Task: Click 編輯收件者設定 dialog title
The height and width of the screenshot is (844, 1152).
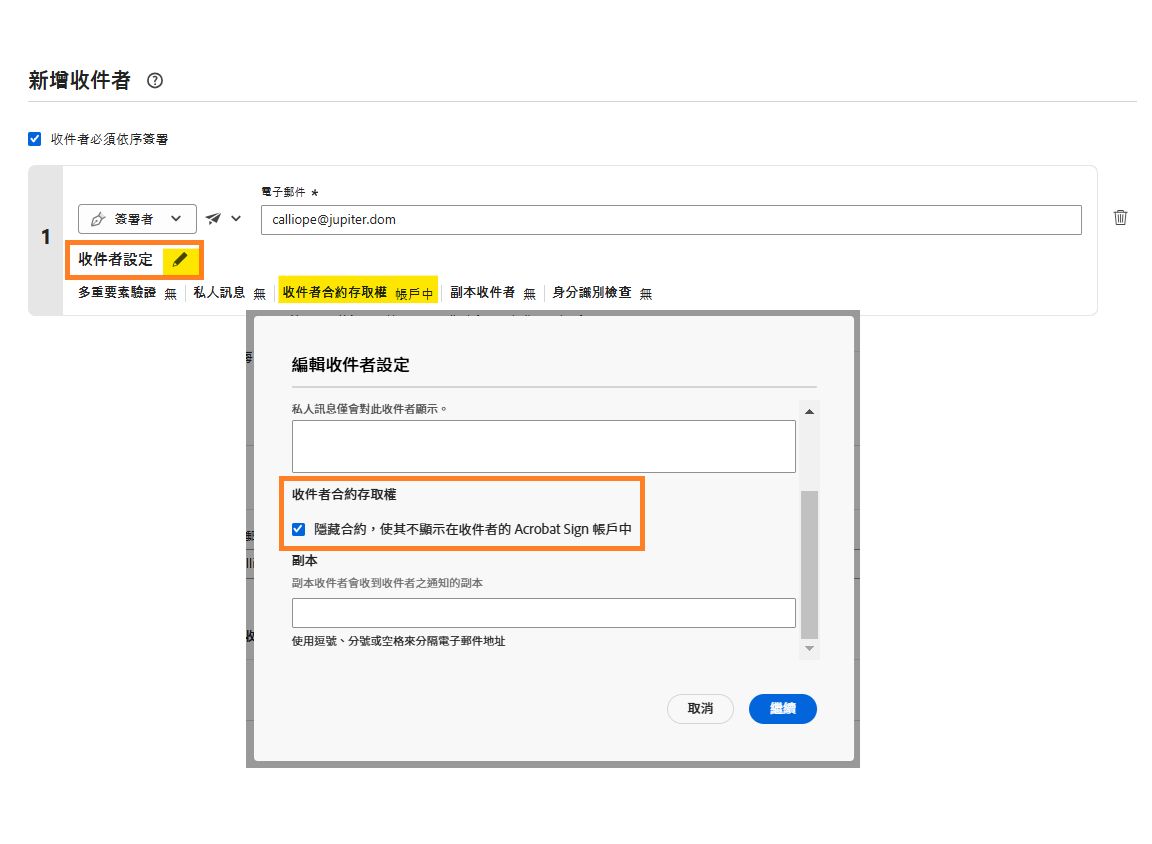Action: [x=350, y=364]
